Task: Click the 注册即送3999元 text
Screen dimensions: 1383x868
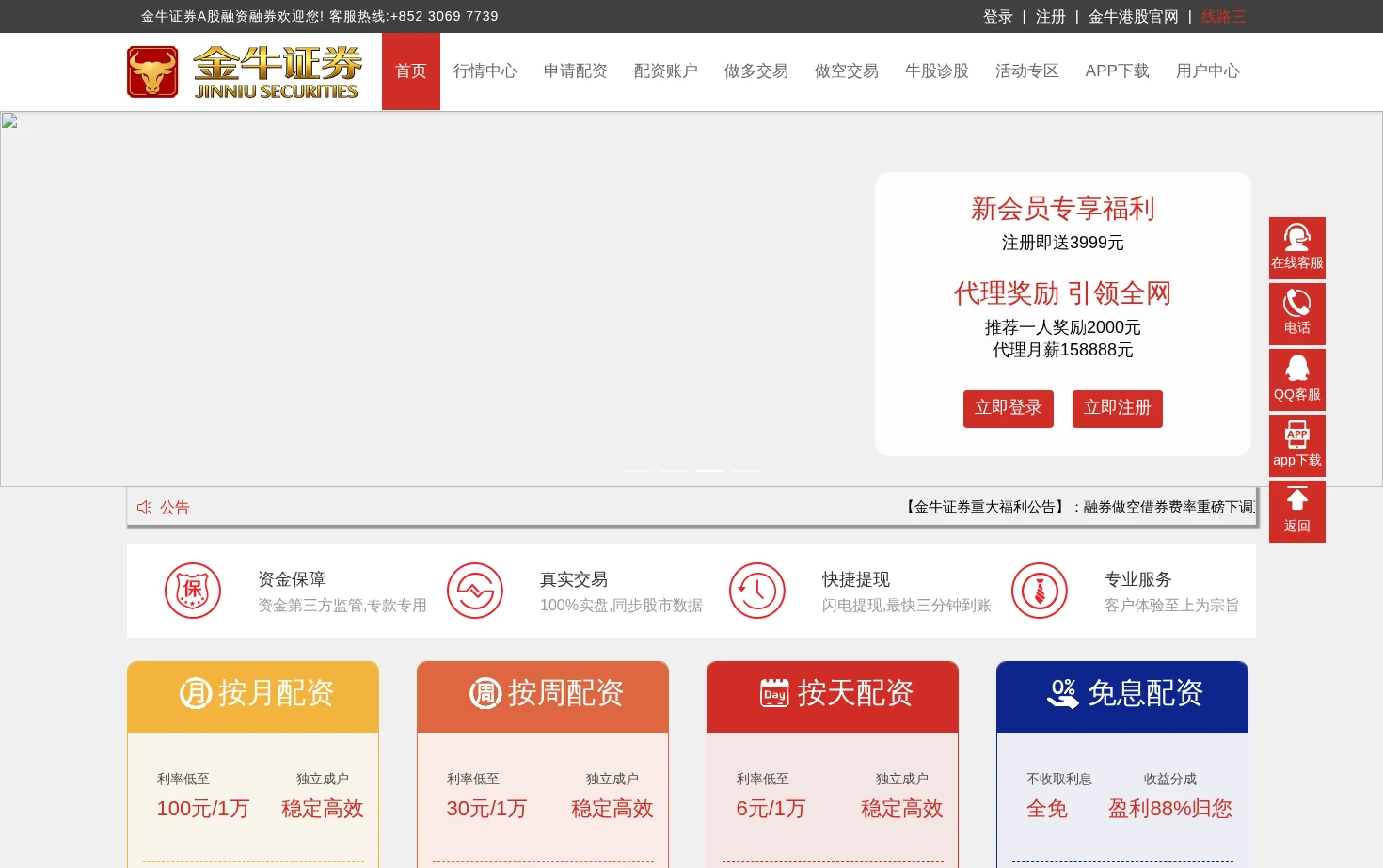Action: pyautogui.click(x=1063, y=243)
